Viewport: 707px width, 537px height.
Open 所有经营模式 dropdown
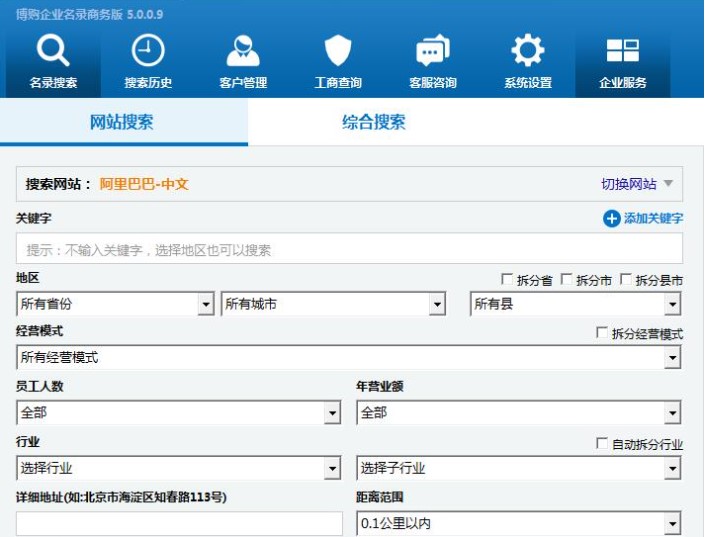(349, 358)
